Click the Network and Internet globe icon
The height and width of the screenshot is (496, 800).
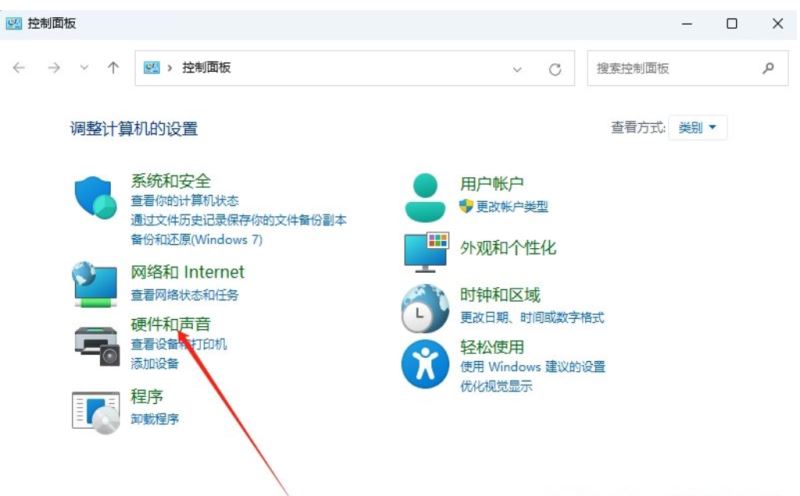[96, 284]
